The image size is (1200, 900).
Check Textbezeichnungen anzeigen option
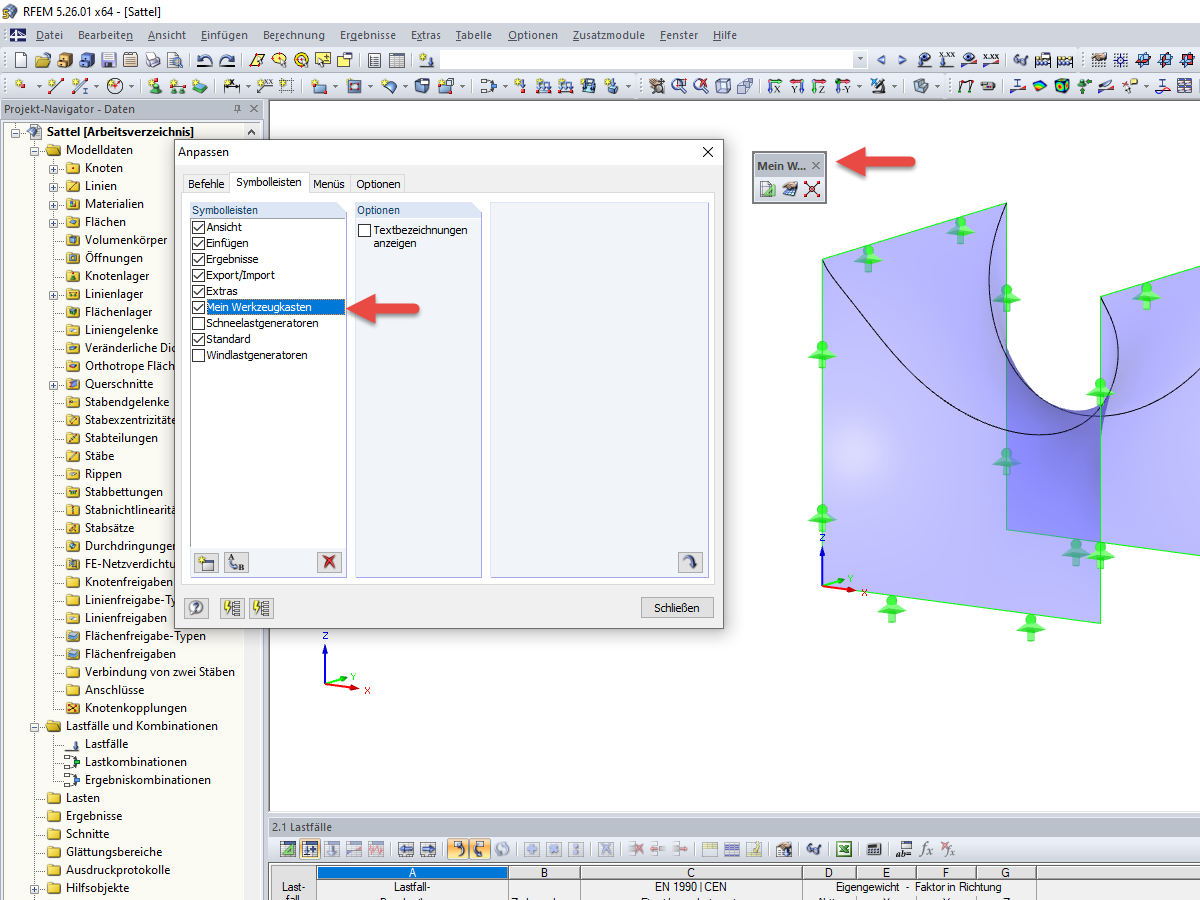(x=364, y=230)
